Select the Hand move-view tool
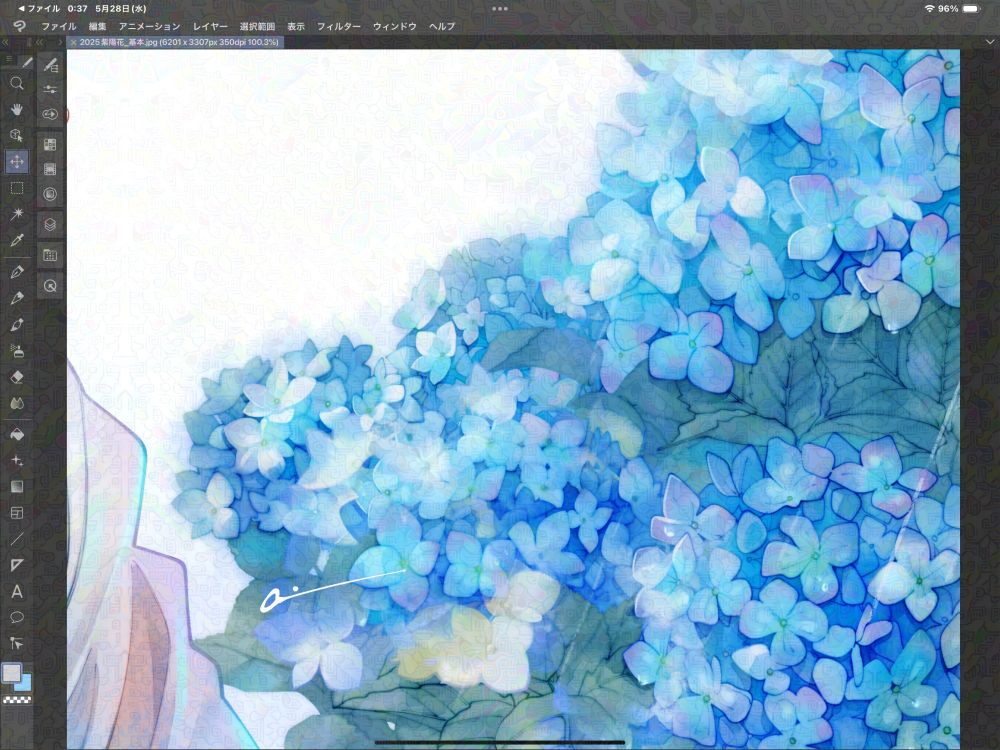 coord(17,110)
